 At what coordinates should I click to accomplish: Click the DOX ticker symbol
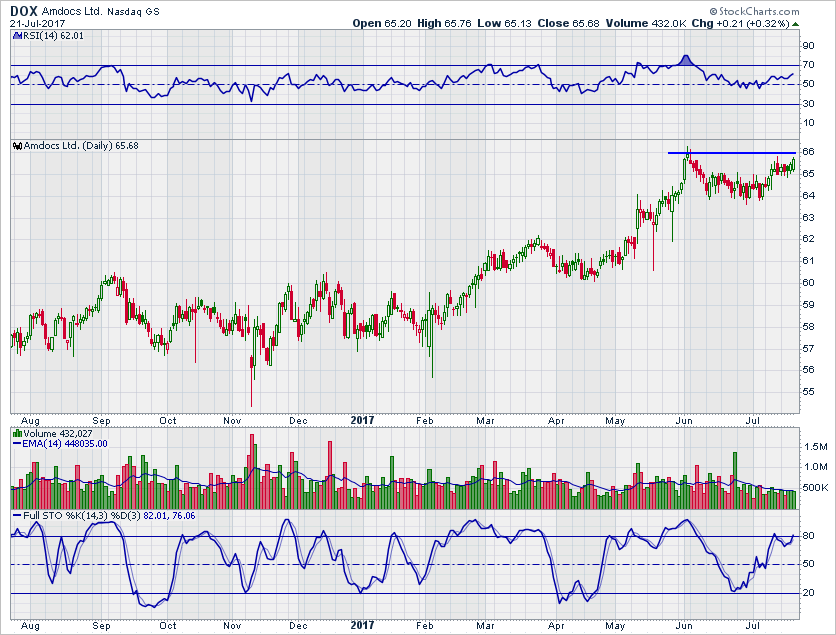point(24,11)
